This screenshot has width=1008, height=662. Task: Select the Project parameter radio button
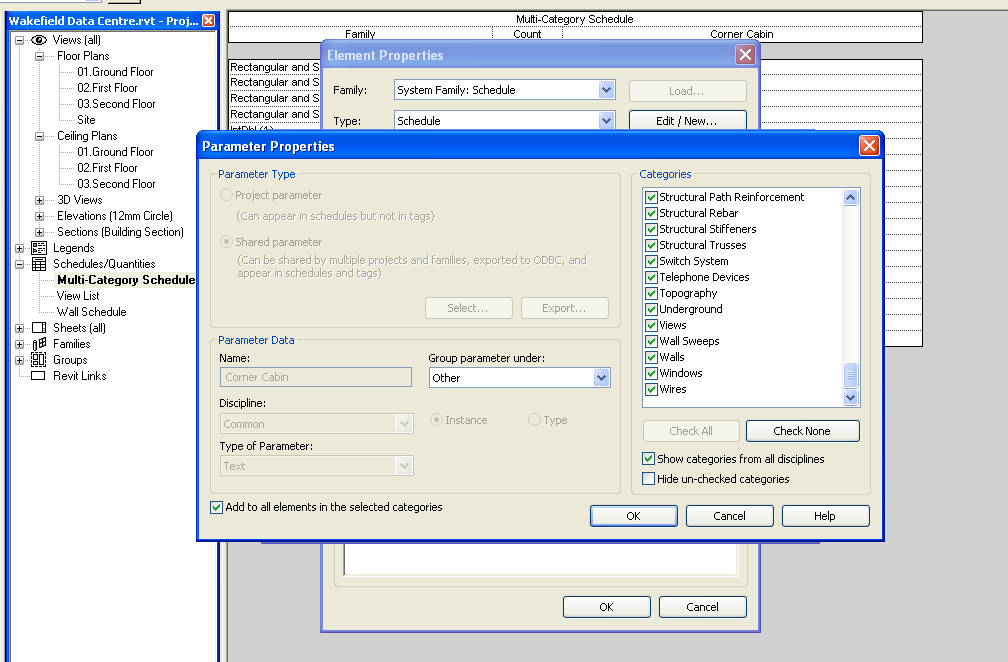click(226, 195)
